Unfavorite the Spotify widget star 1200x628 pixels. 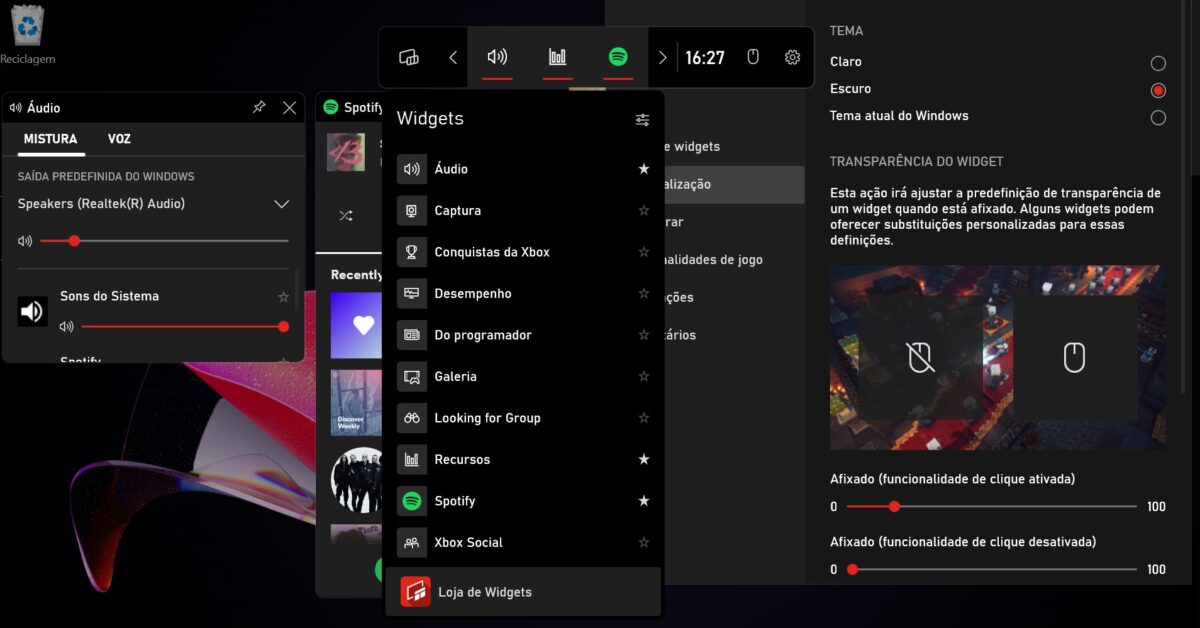click(643, 501)
